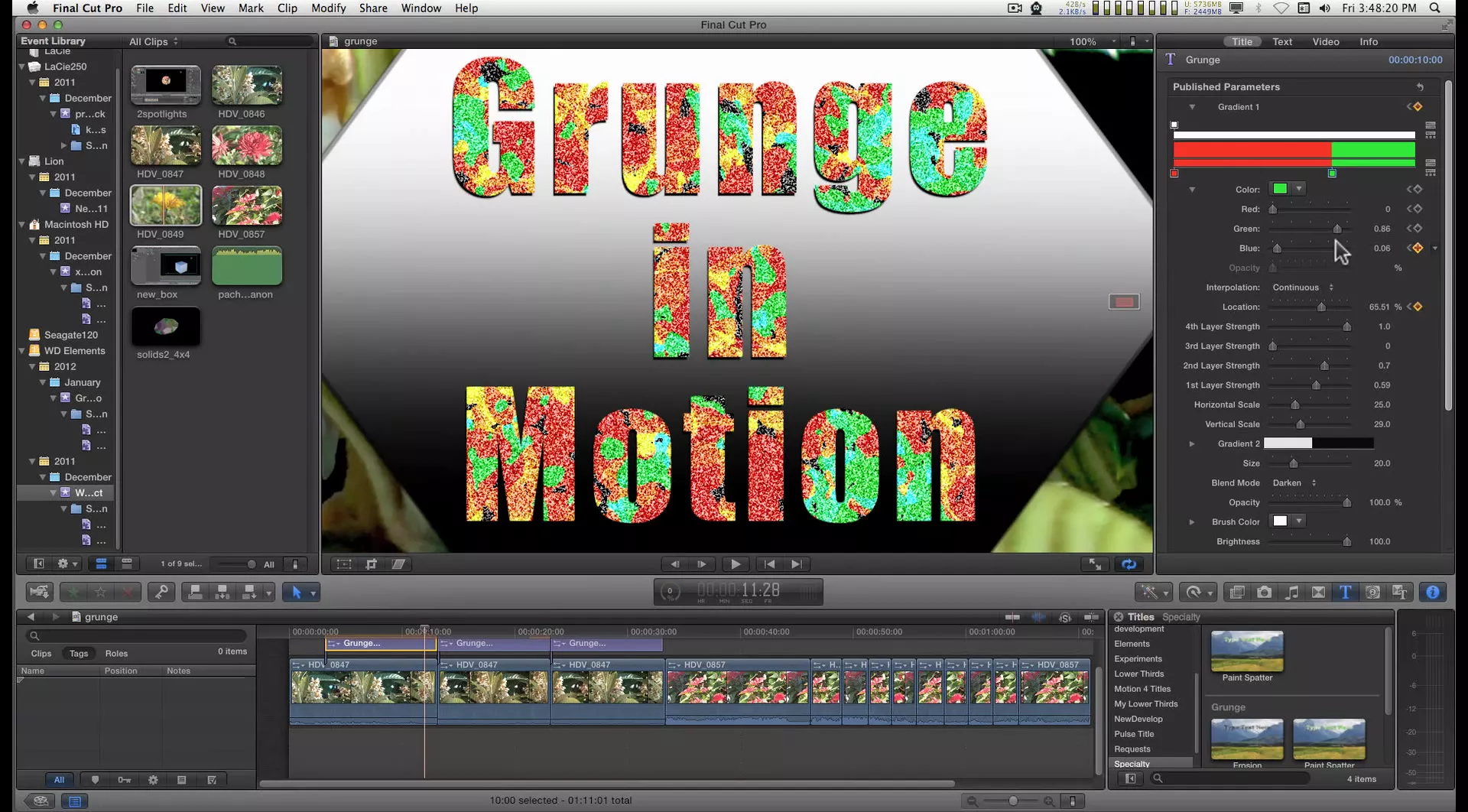Open the Import from Camera tool
Image resolution: width=1468 pixels, height=812 pixels.
[39, 592]
